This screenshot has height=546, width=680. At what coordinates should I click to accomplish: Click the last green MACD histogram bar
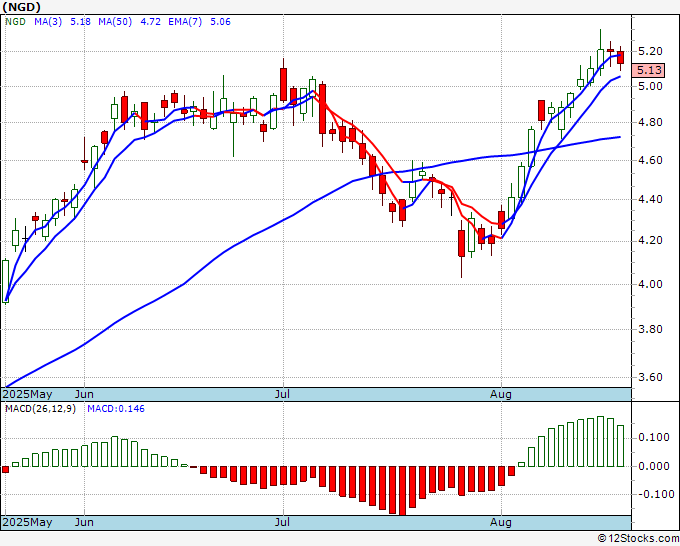621,446
